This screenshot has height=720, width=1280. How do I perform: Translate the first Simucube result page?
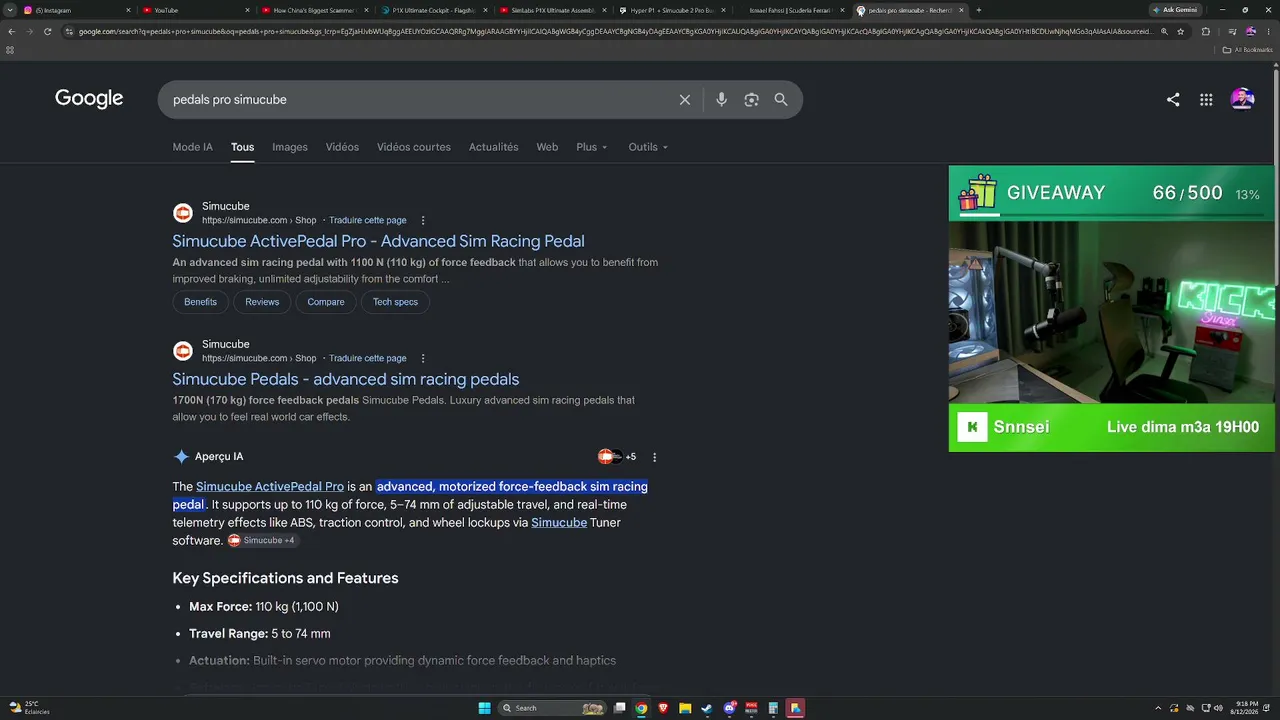(x=368, y=220)
